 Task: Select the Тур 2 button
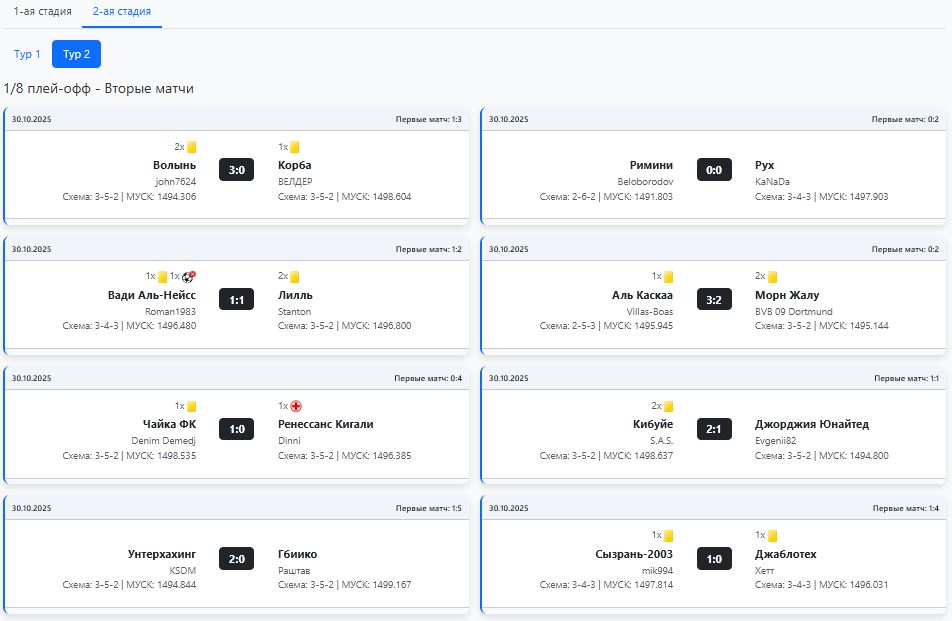pos(76,54)
